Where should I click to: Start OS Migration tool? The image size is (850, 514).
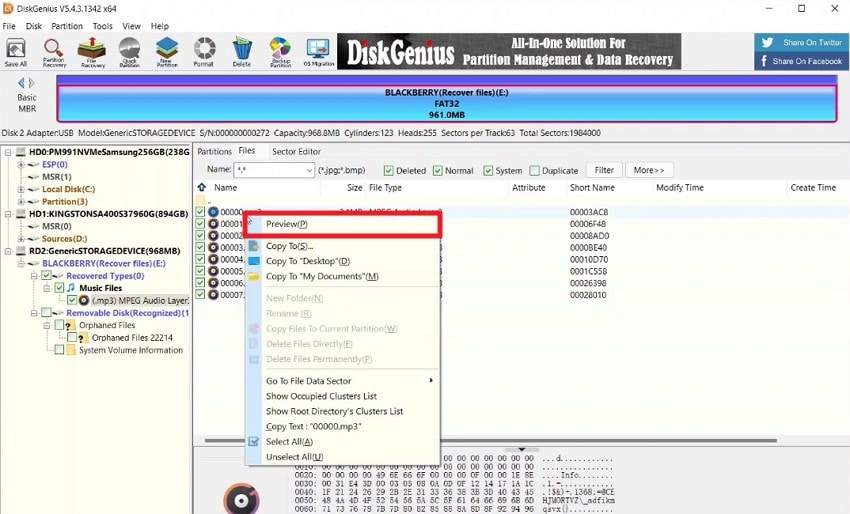click(x=318, y=52)
